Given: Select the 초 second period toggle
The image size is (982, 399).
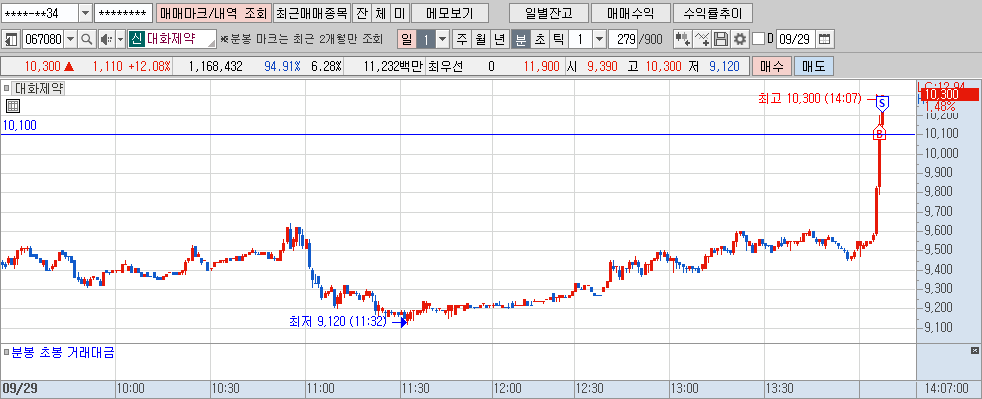Looking at the screenshot, I should (x=539, y=39).
